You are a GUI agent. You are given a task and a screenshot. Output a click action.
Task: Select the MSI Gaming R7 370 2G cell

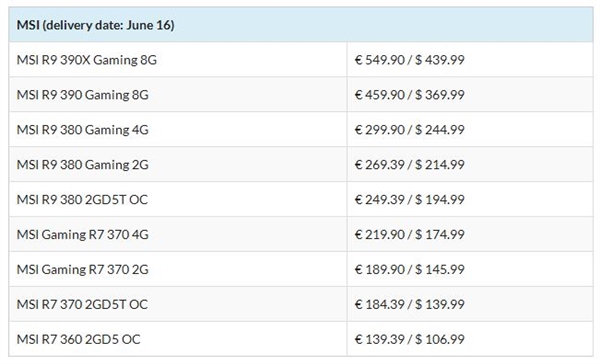tap(178, 269)
